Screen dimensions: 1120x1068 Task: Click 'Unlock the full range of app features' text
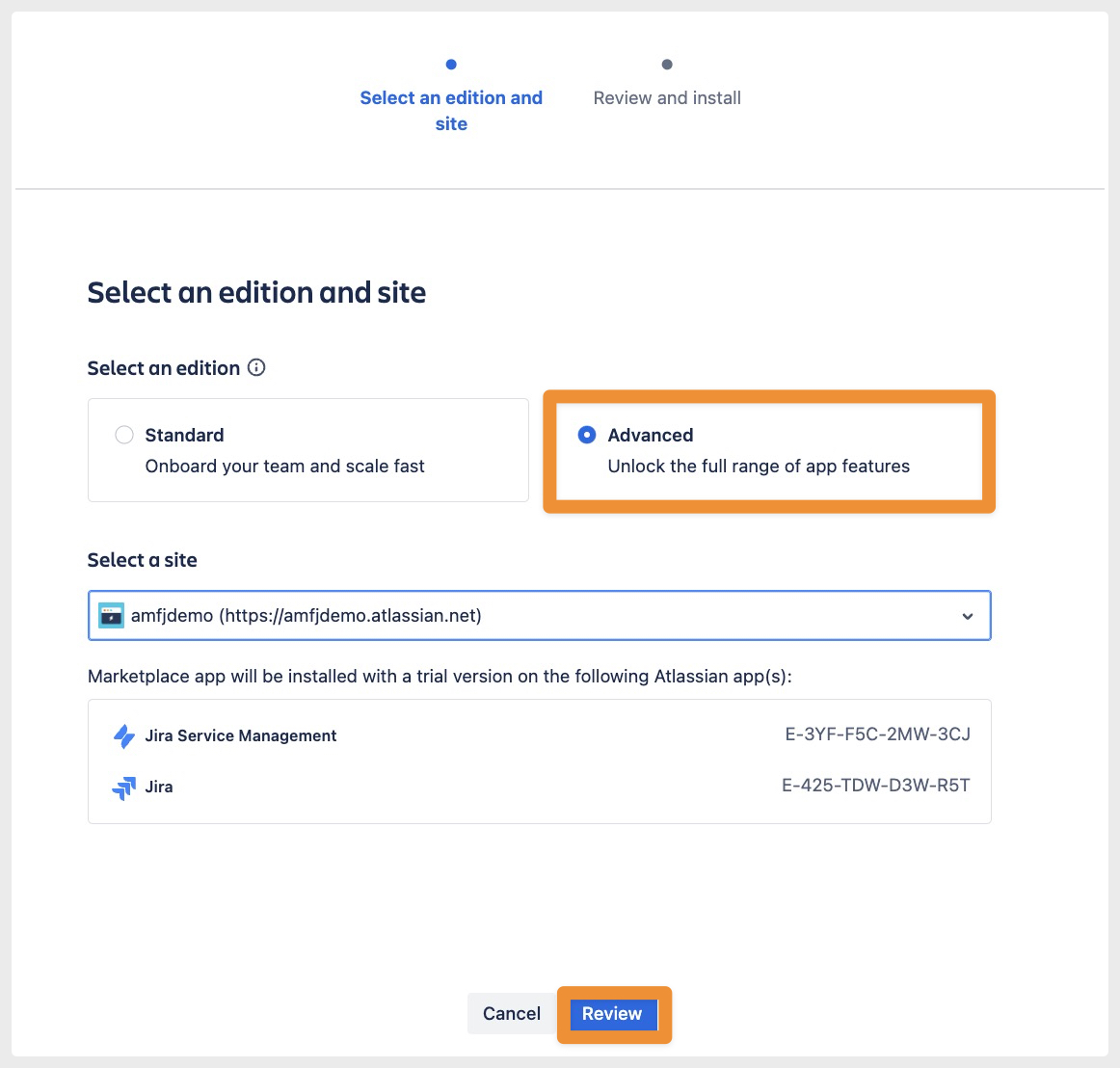pyautogui.click(x=759, y=466)
